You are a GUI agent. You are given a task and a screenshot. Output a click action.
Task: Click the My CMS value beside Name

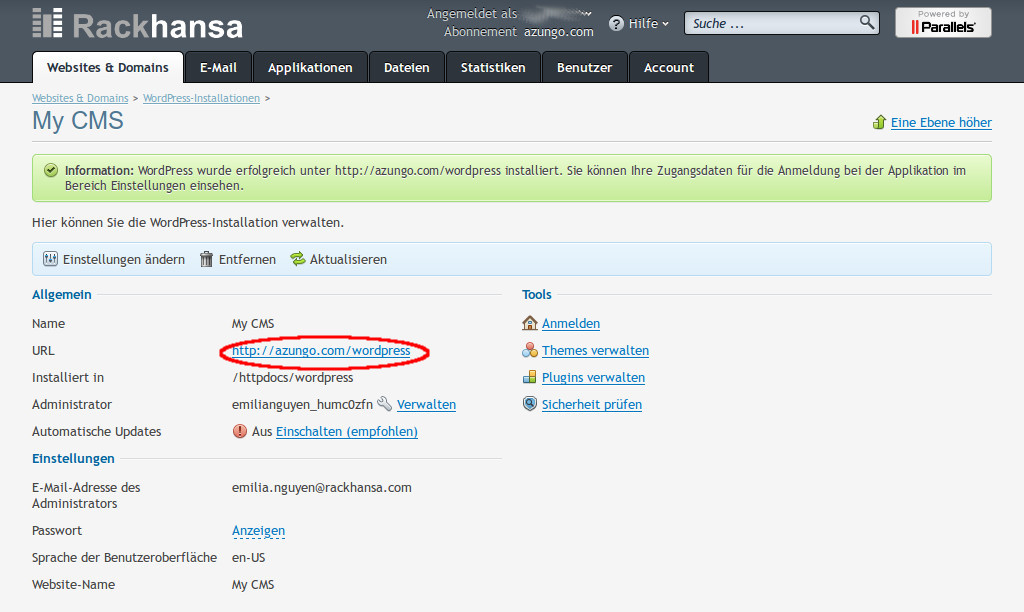(x=253, y=323)
